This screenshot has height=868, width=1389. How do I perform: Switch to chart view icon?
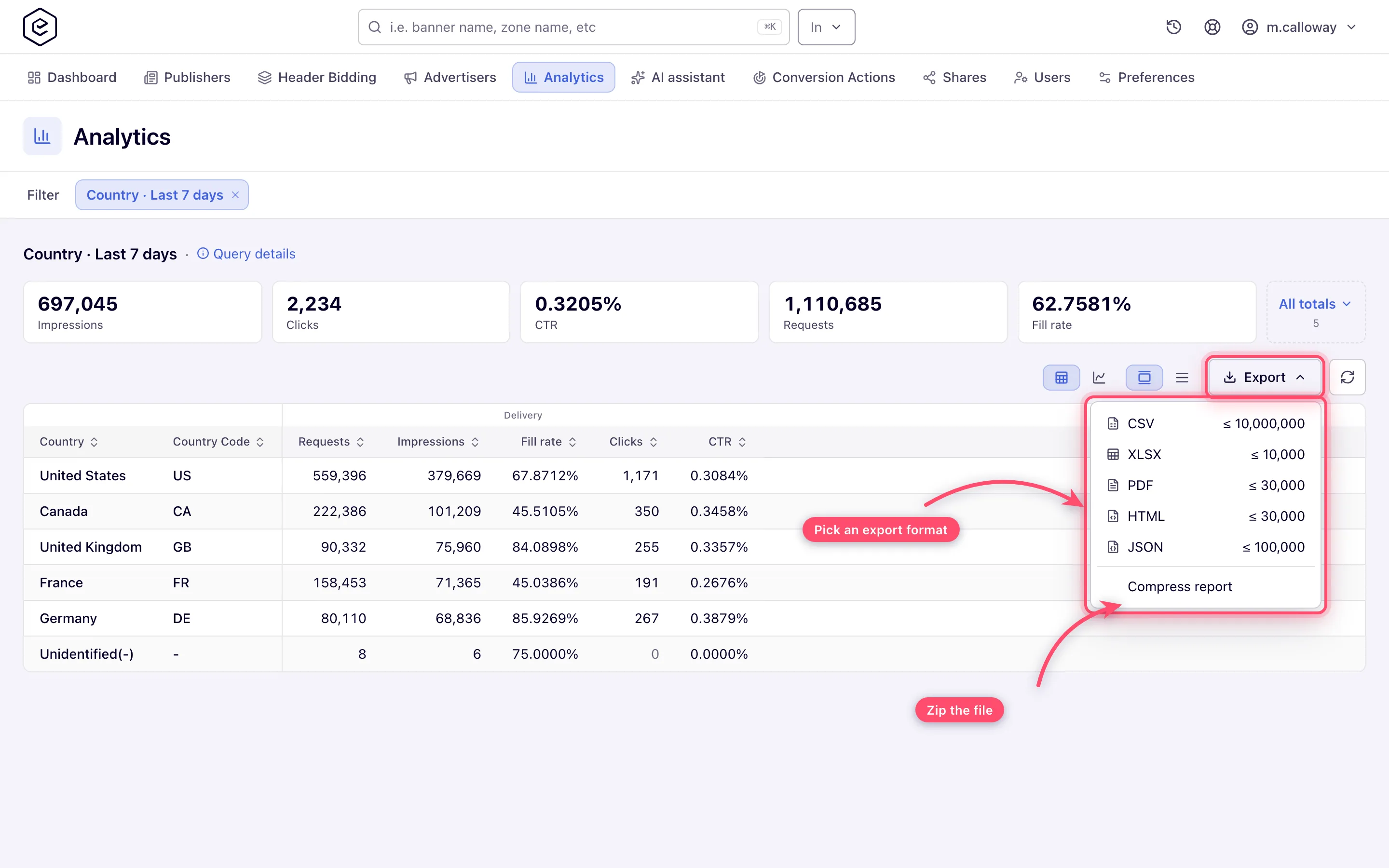point(1099,377)
